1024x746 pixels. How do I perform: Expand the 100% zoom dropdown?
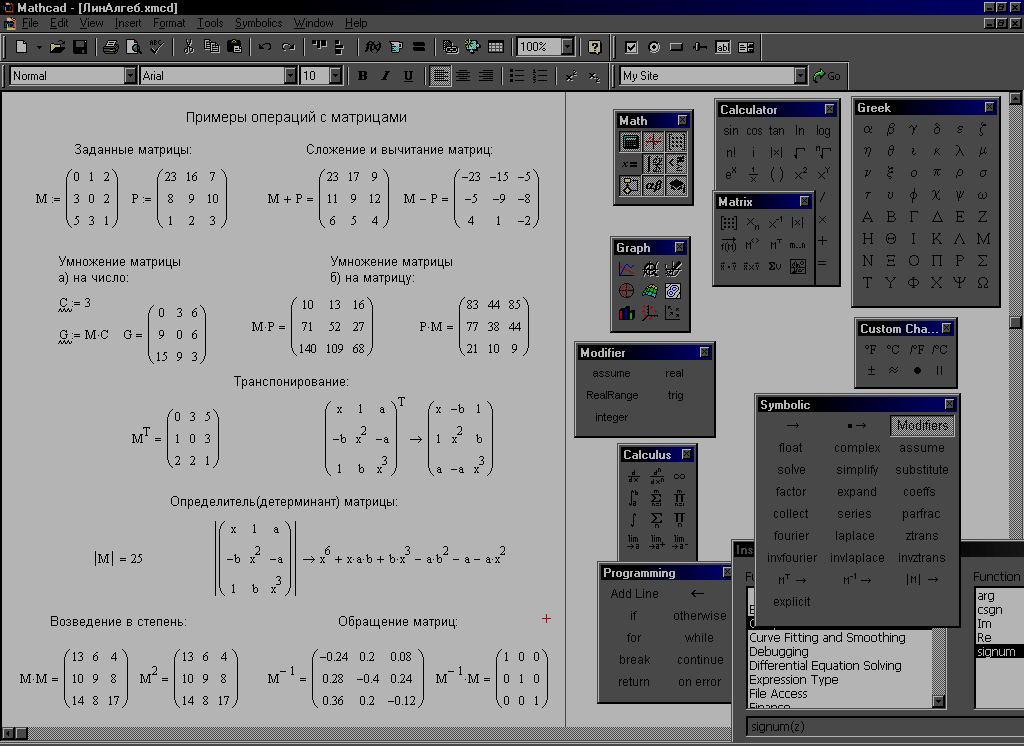point(568,47)
